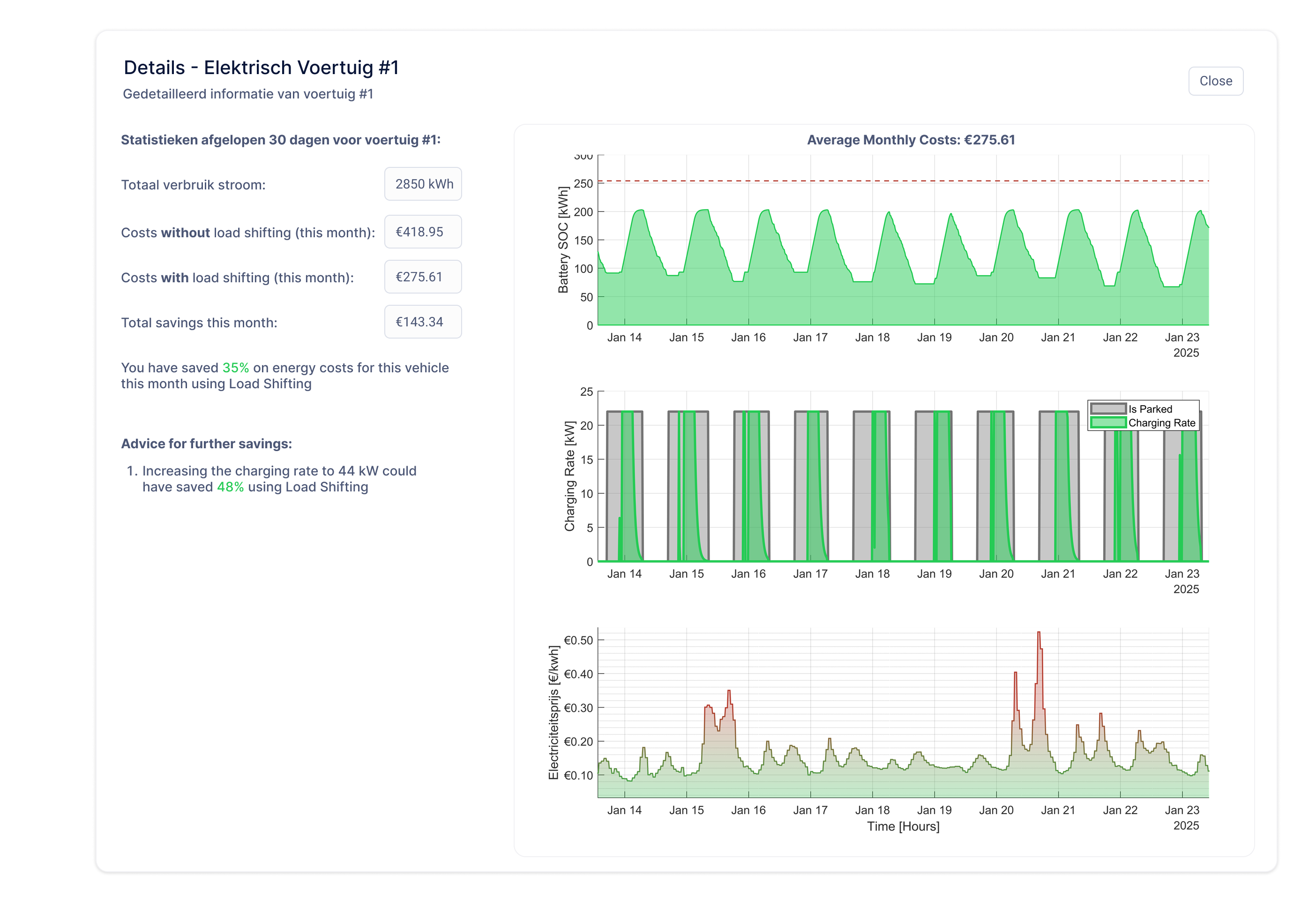Click the Jan 18 label on Battery SOC axis
The width and height of the screenshot is (1316, 905).
point(872,338)
